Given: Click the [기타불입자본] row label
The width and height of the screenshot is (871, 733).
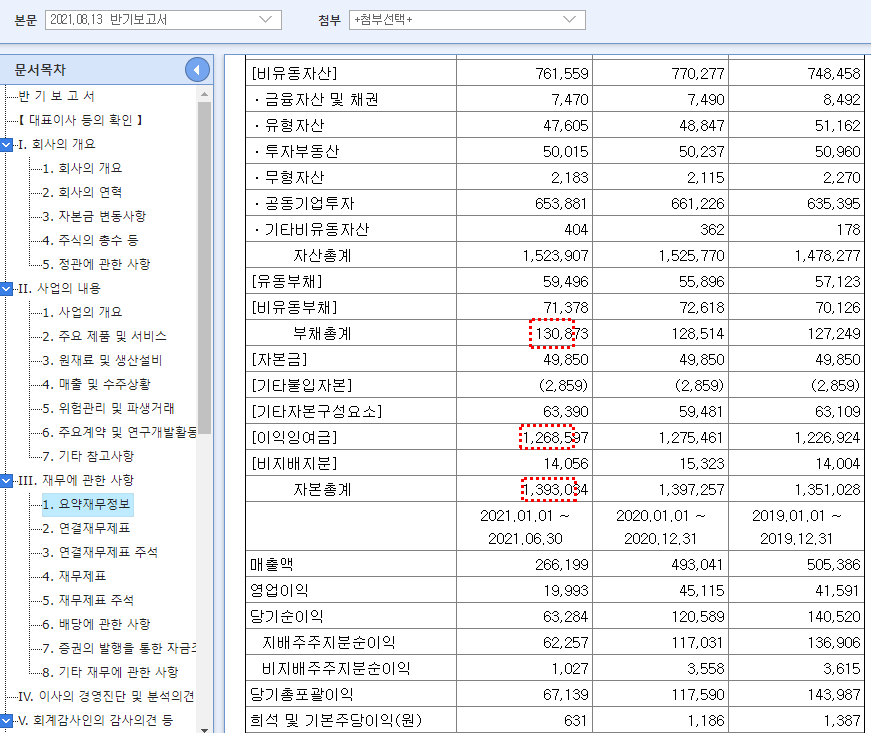Looking at the screenshot, I should click(302, 386).
